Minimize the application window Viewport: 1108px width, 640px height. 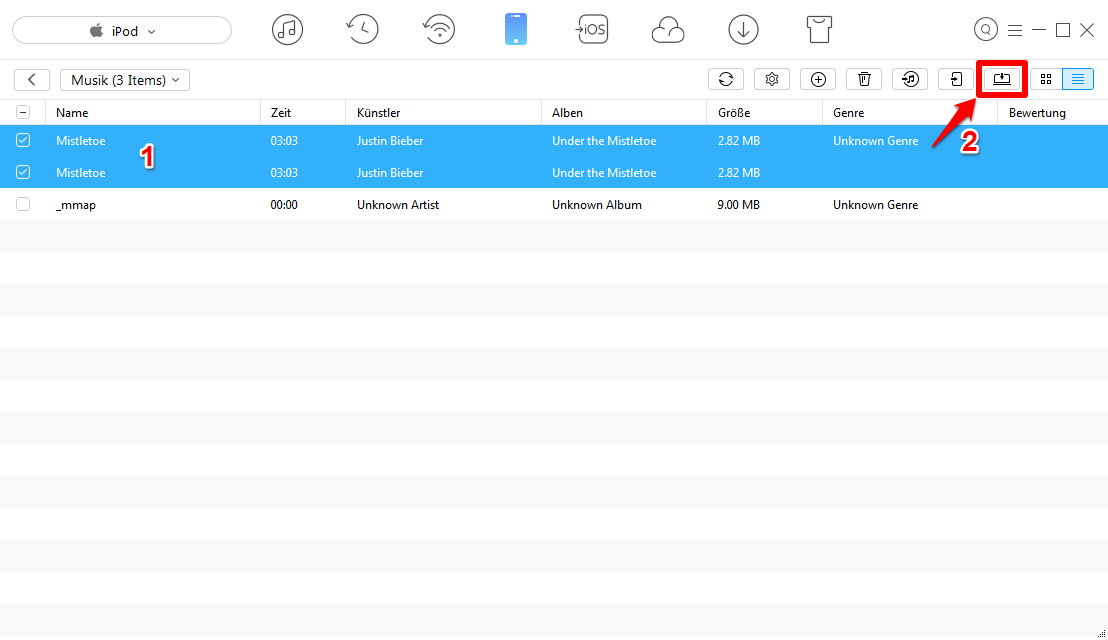tap(1039, 30)
